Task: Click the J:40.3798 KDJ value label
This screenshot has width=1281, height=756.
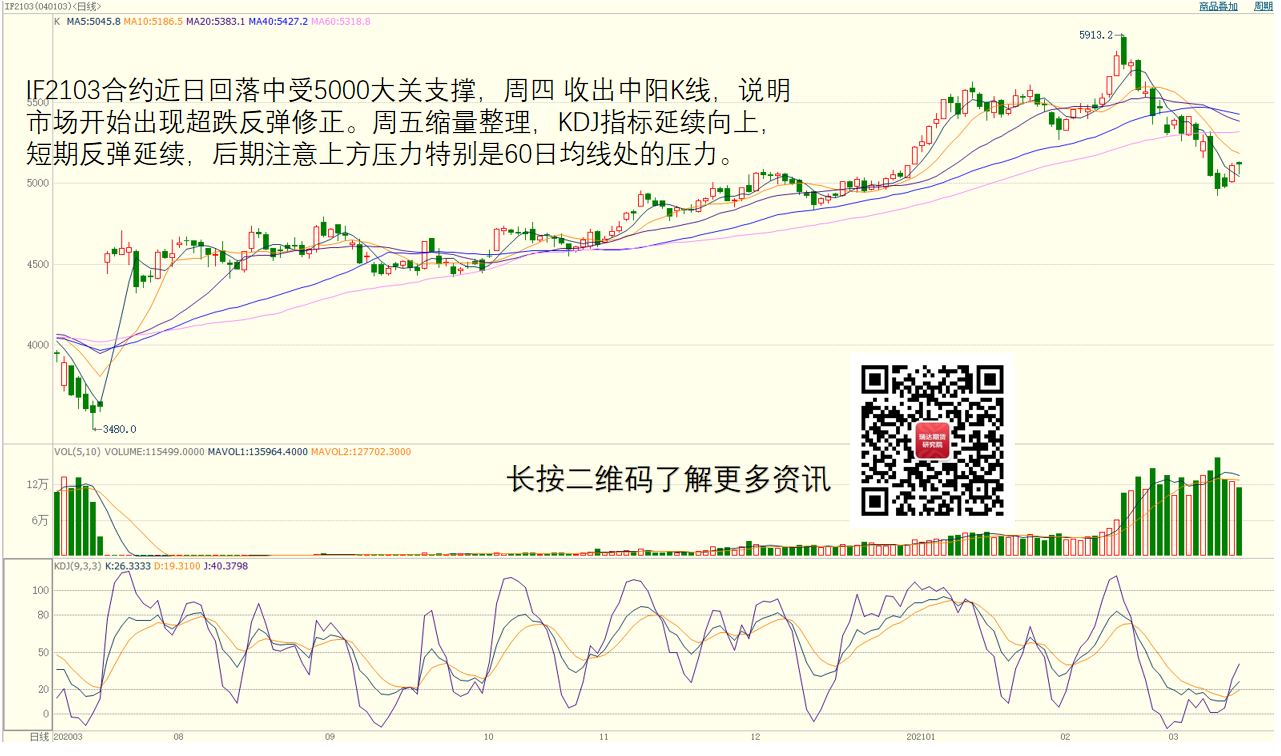Action: pos(225,566)
